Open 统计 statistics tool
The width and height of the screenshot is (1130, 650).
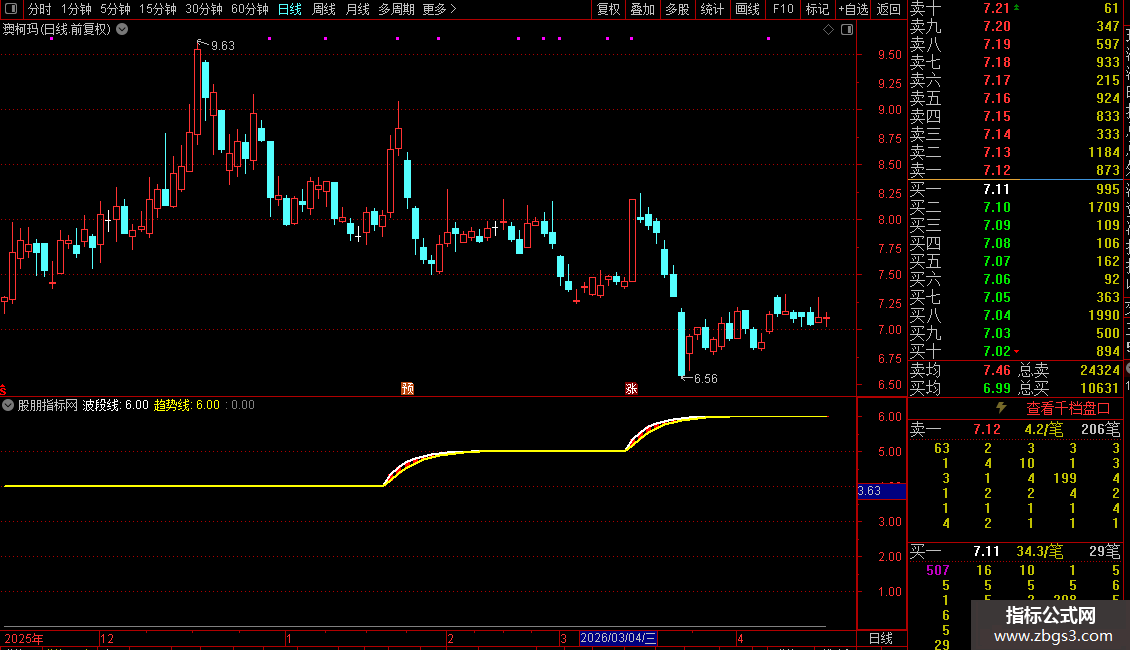[712, 9]
